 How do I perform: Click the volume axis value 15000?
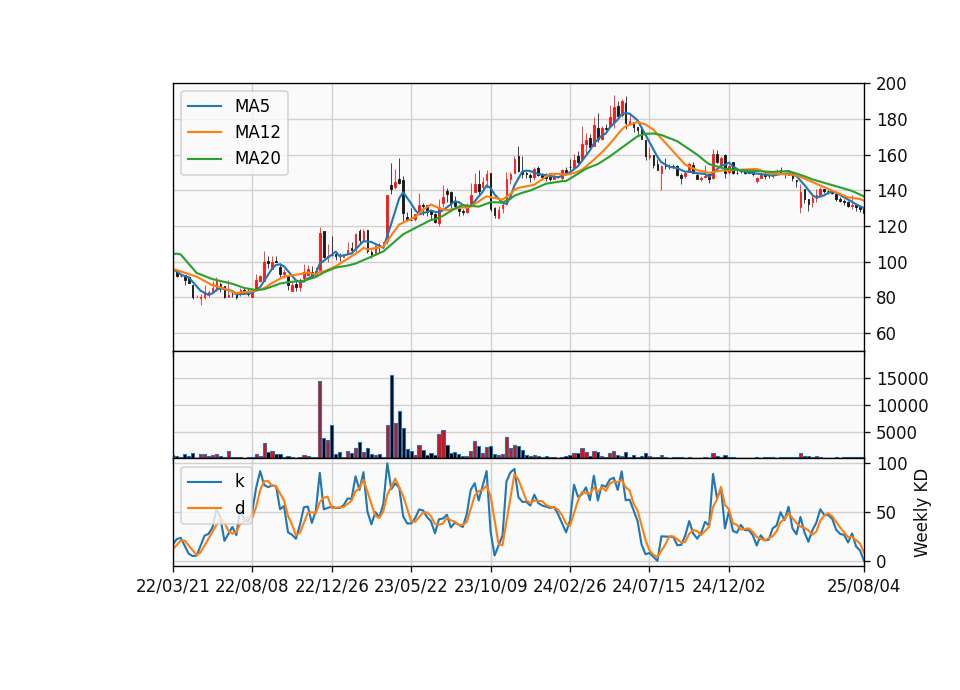(902, 379)
